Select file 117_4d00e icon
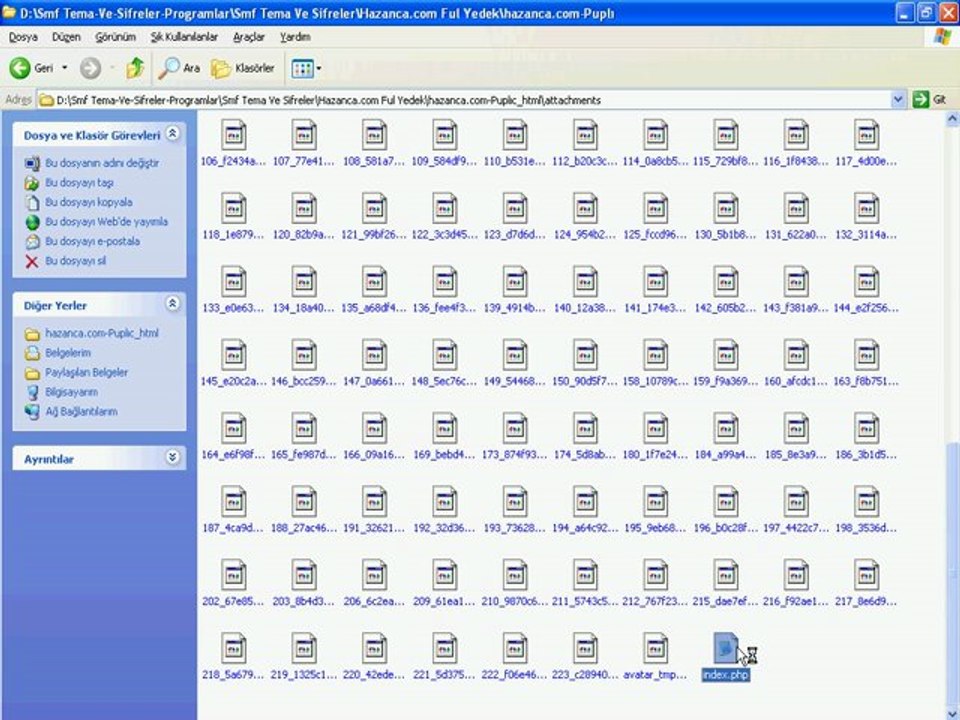The height and width of the screenshot is (720, 960). 866,135
